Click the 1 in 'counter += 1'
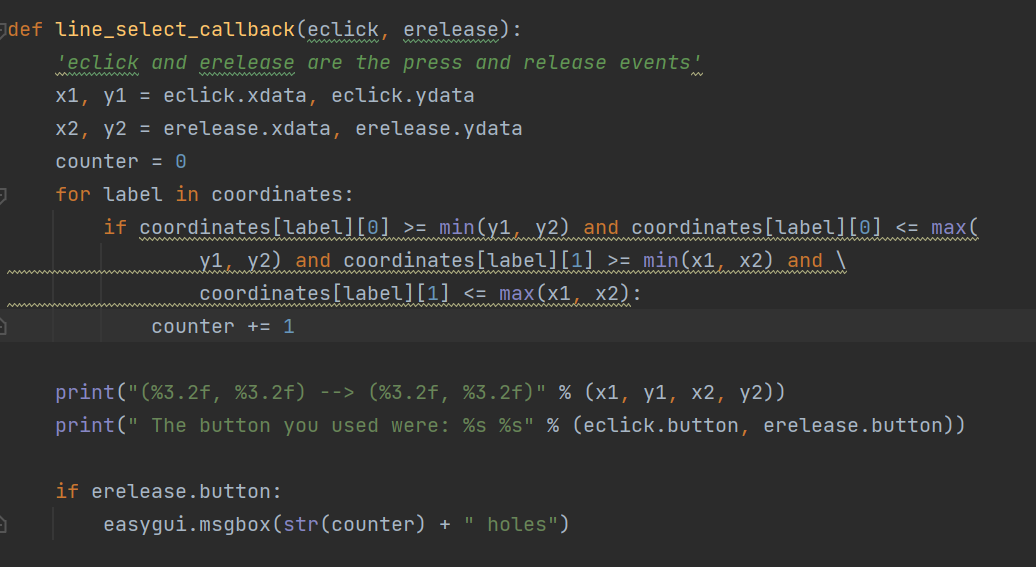This screenshot has height=567, width=1036. [x=289, y=326]
